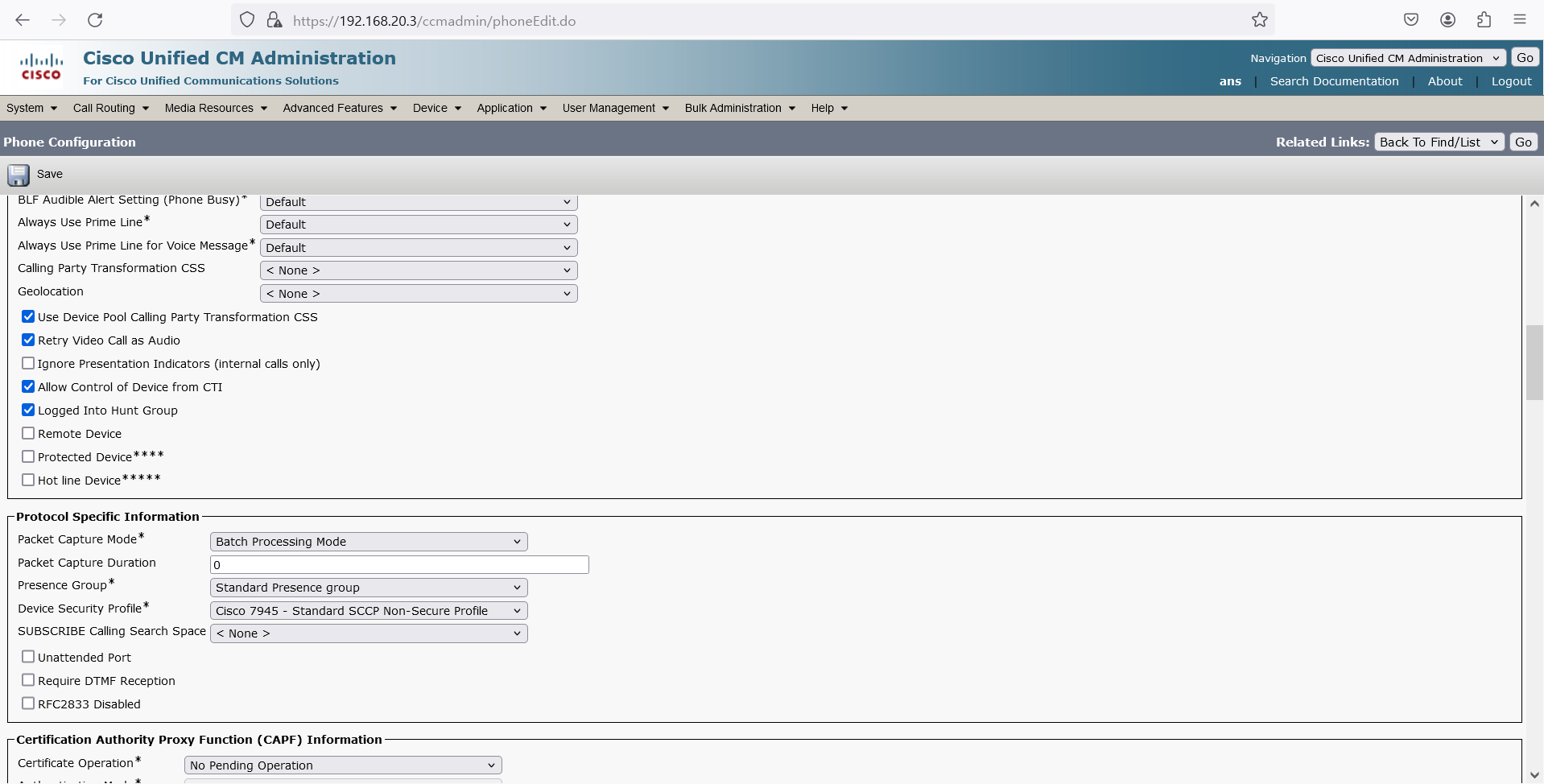
Task: Click the page vertical scrollbar thumb
Action: coord(1534,362)
